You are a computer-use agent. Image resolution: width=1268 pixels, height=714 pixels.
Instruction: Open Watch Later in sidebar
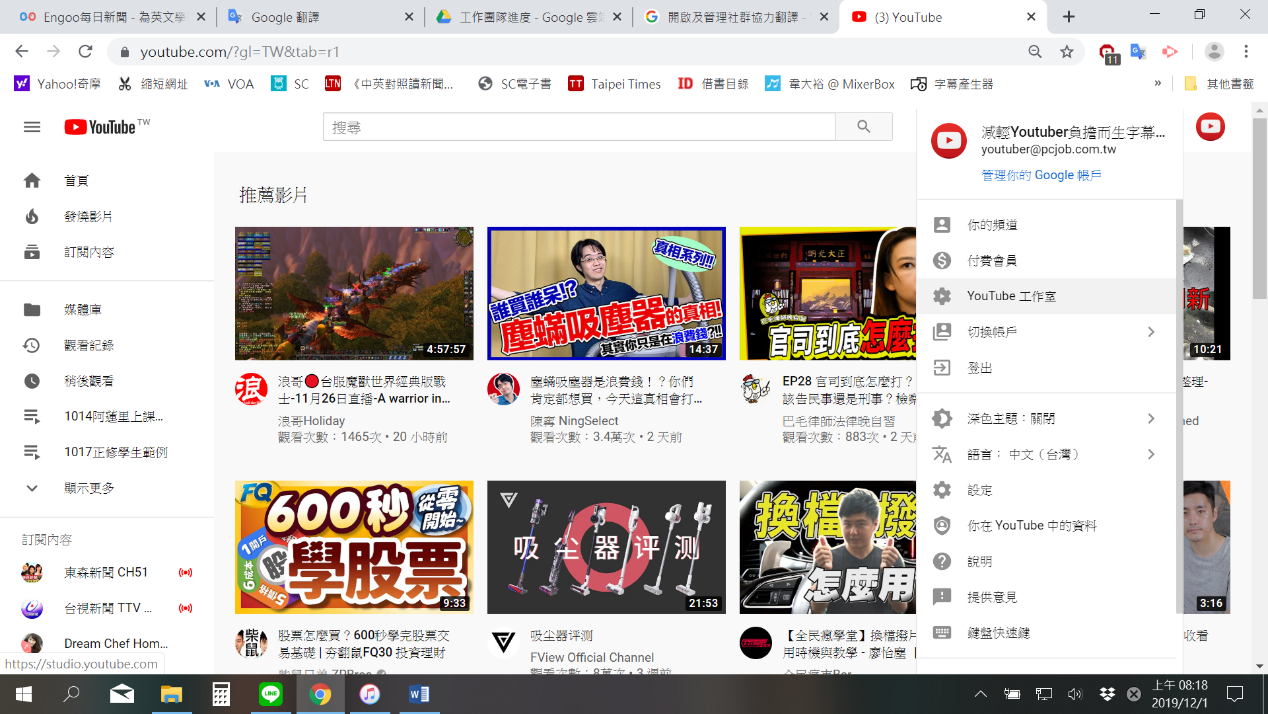tap(107, 382)
